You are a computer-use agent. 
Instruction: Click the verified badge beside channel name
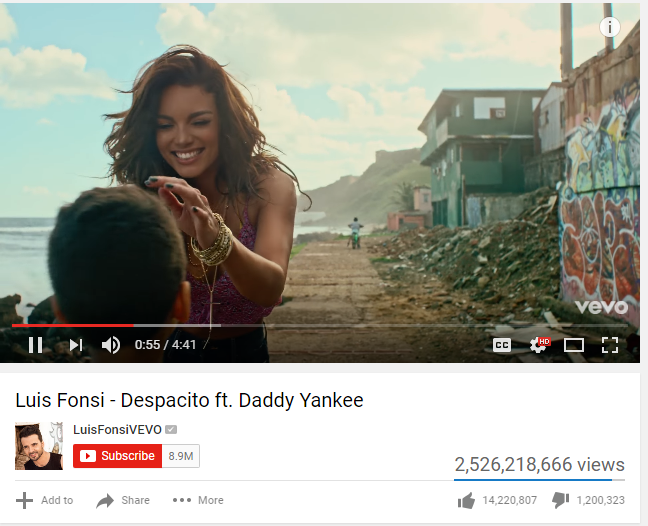pyautogui.click(x=171, y=430)
